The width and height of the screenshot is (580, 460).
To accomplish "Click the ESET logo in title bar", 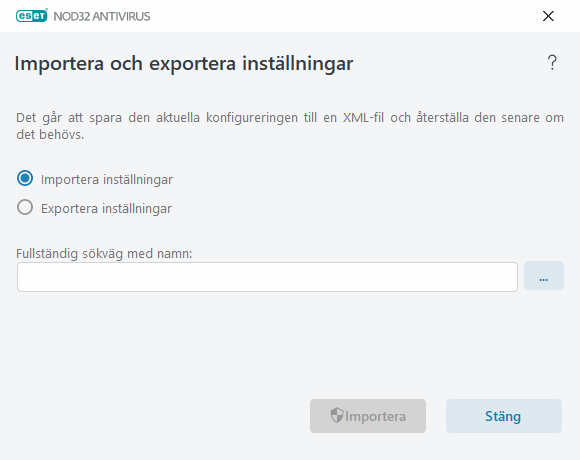I will 32,16.
